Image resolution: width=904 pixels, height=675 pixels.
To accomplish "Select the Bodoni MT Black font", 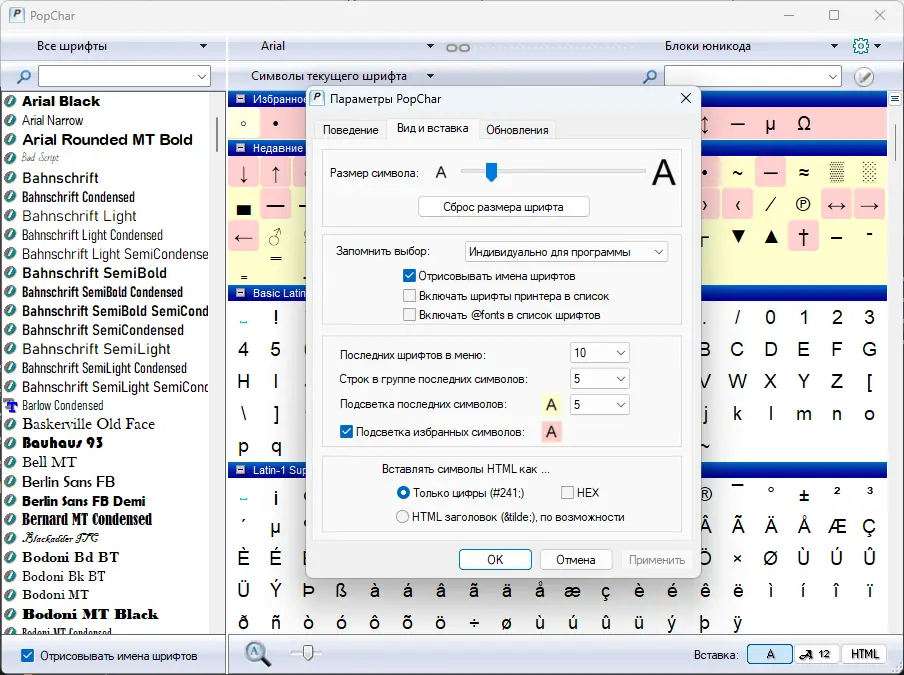I will tap(90, 614).
